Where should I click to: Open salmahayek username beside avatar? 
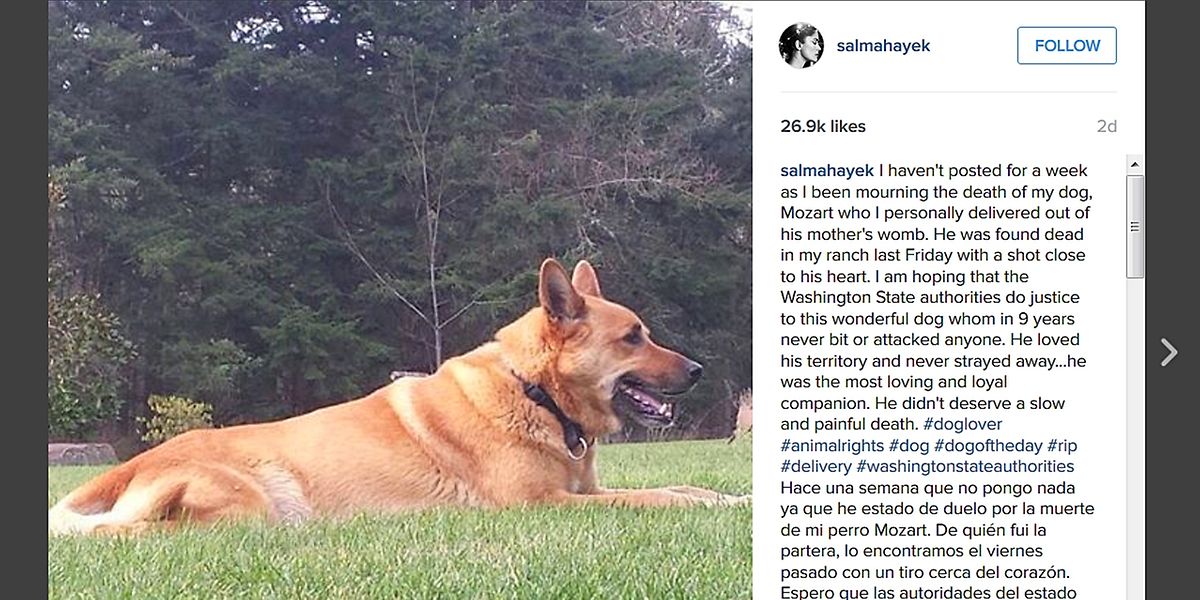(883, 46)
